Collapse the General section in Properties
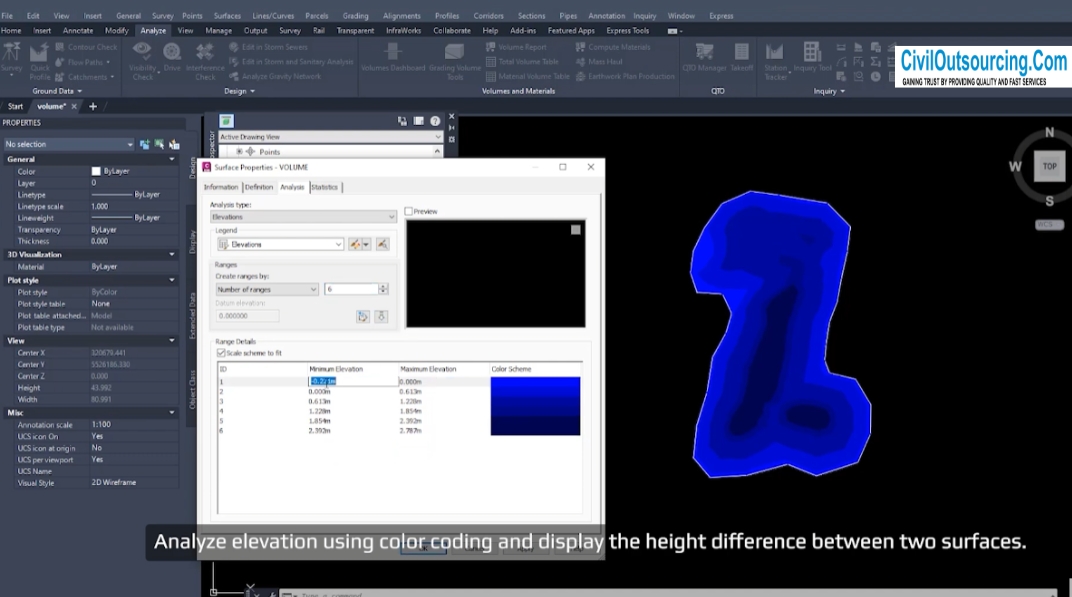Image resolution: width=1072 pixels, height=597 pixels. [172, 159]
